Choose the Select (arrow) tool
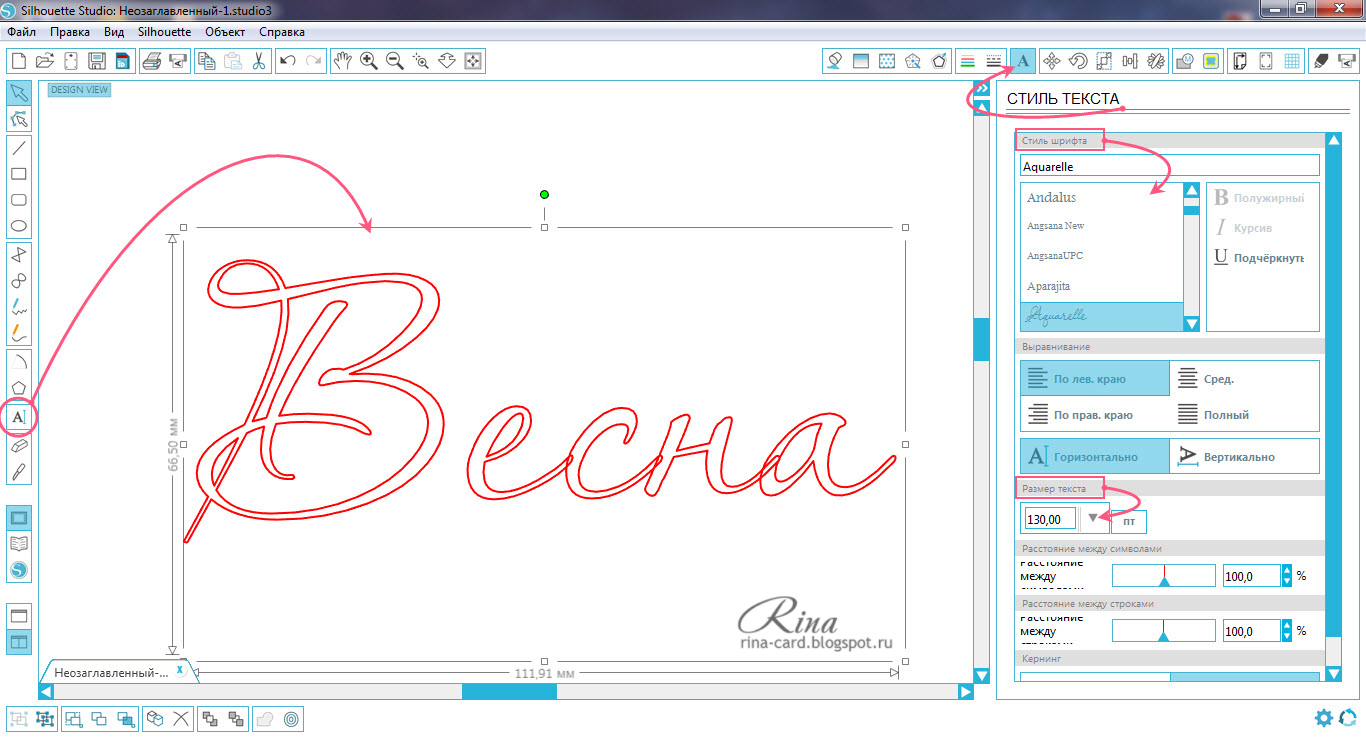 click(x=19, y=93)
